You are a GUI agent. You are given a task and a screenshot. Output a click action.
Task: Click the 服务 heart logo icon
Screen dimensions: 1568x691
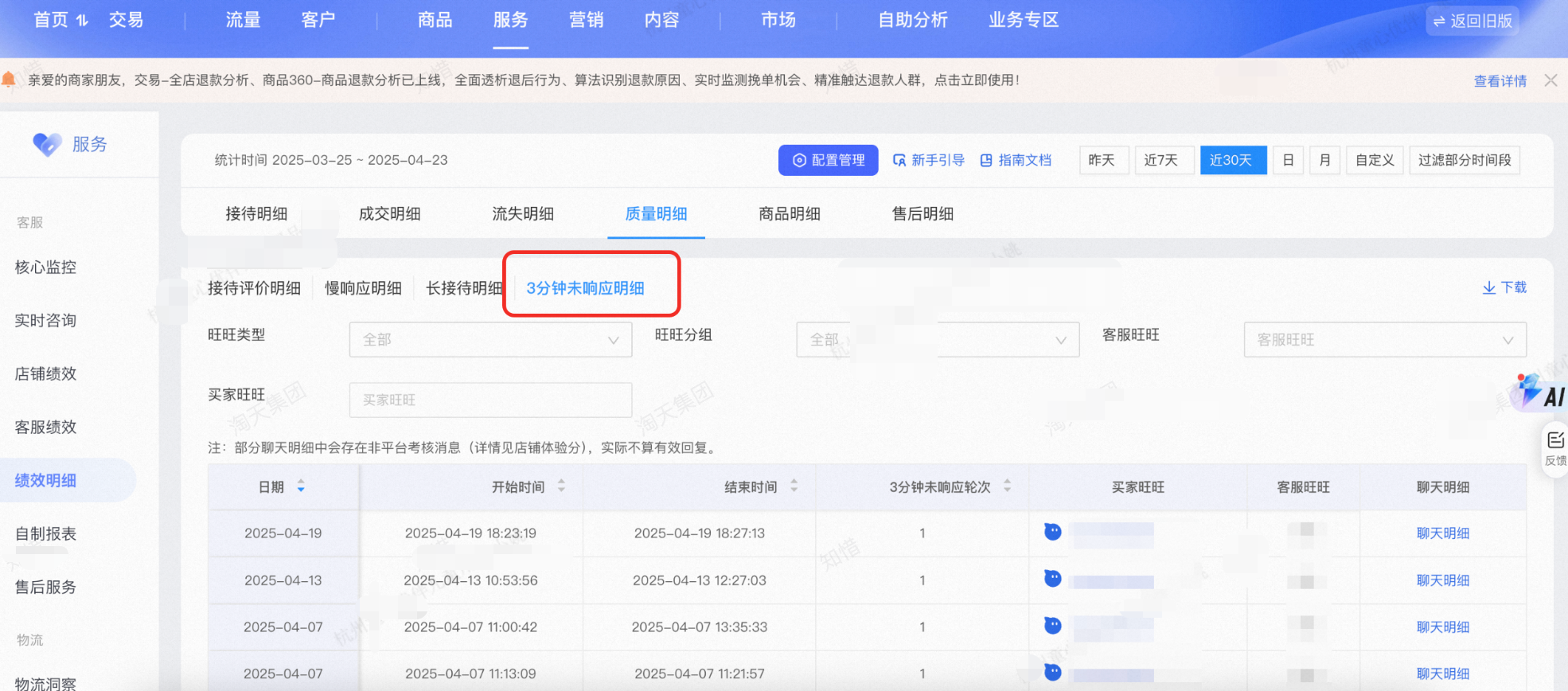tap(47, 144)
